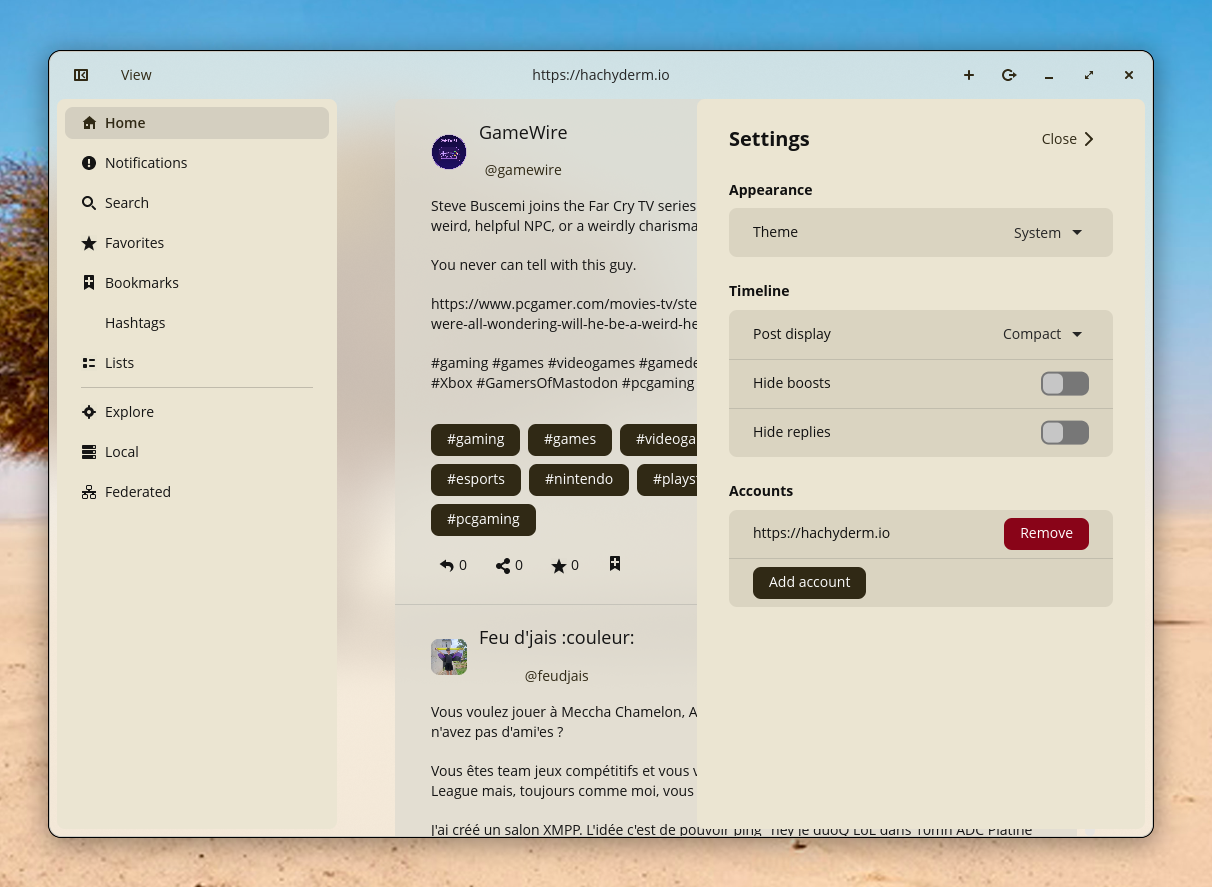This screenshot has width=1212, height=887.
Task: Click the GameWire display name
Action: click(x=523, y=133)
